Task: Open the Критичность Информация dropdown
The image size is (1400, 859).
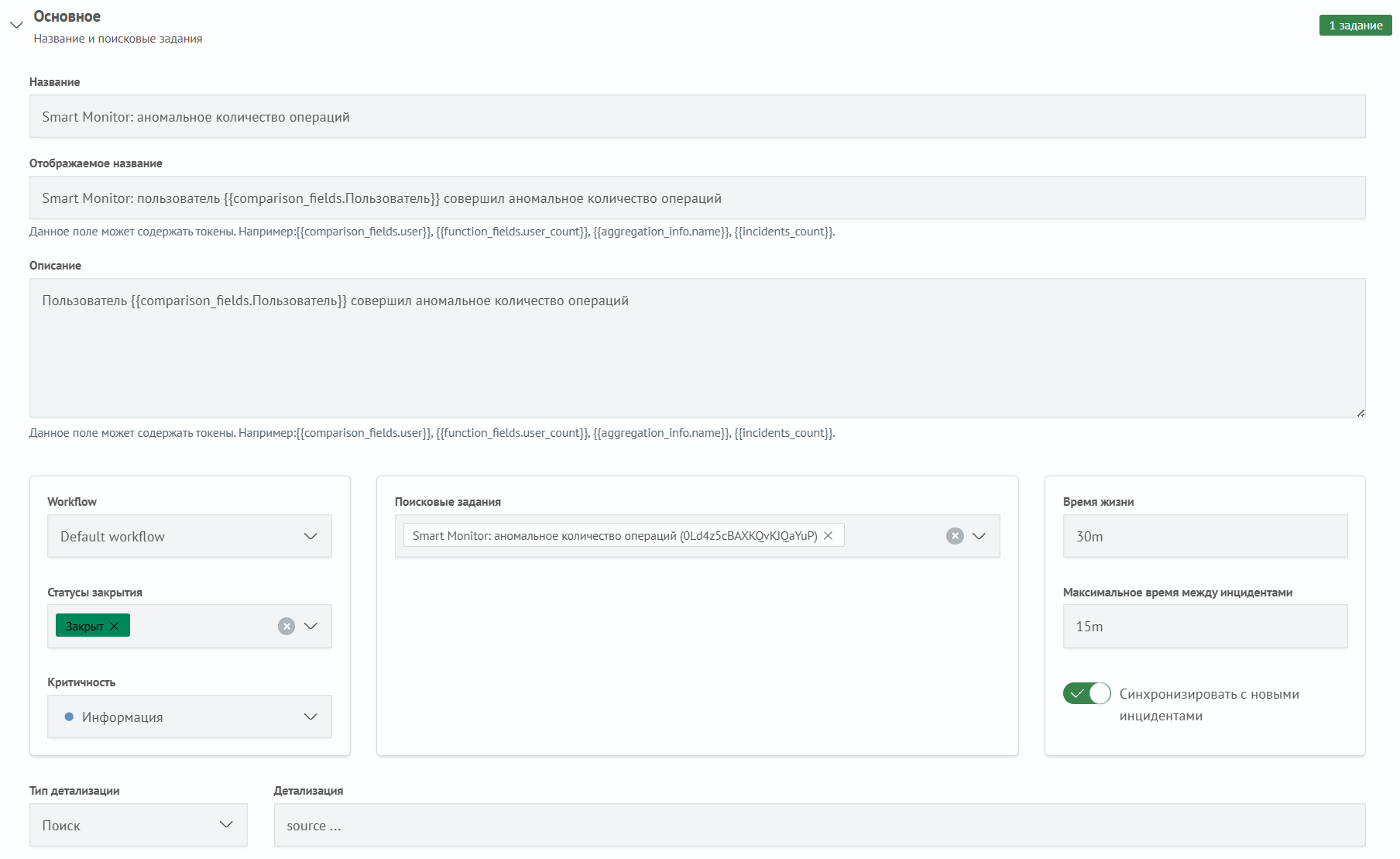Action: [189, 717]
